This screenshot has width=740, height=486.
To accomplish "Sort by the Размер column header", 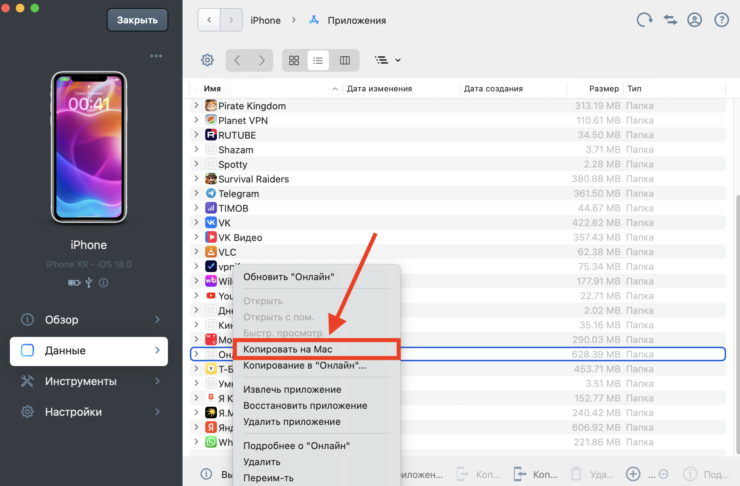I will pos(604,88).
